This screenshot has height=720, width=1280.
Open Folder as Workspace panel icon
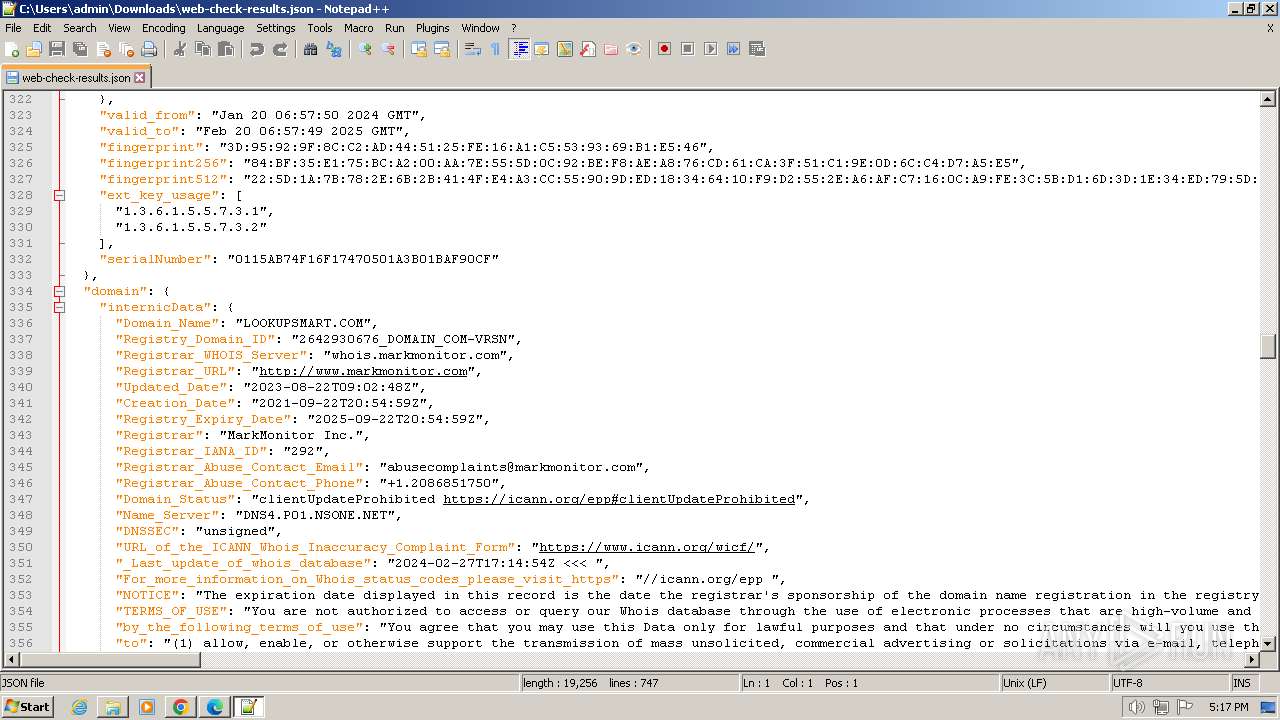(611, 49)
